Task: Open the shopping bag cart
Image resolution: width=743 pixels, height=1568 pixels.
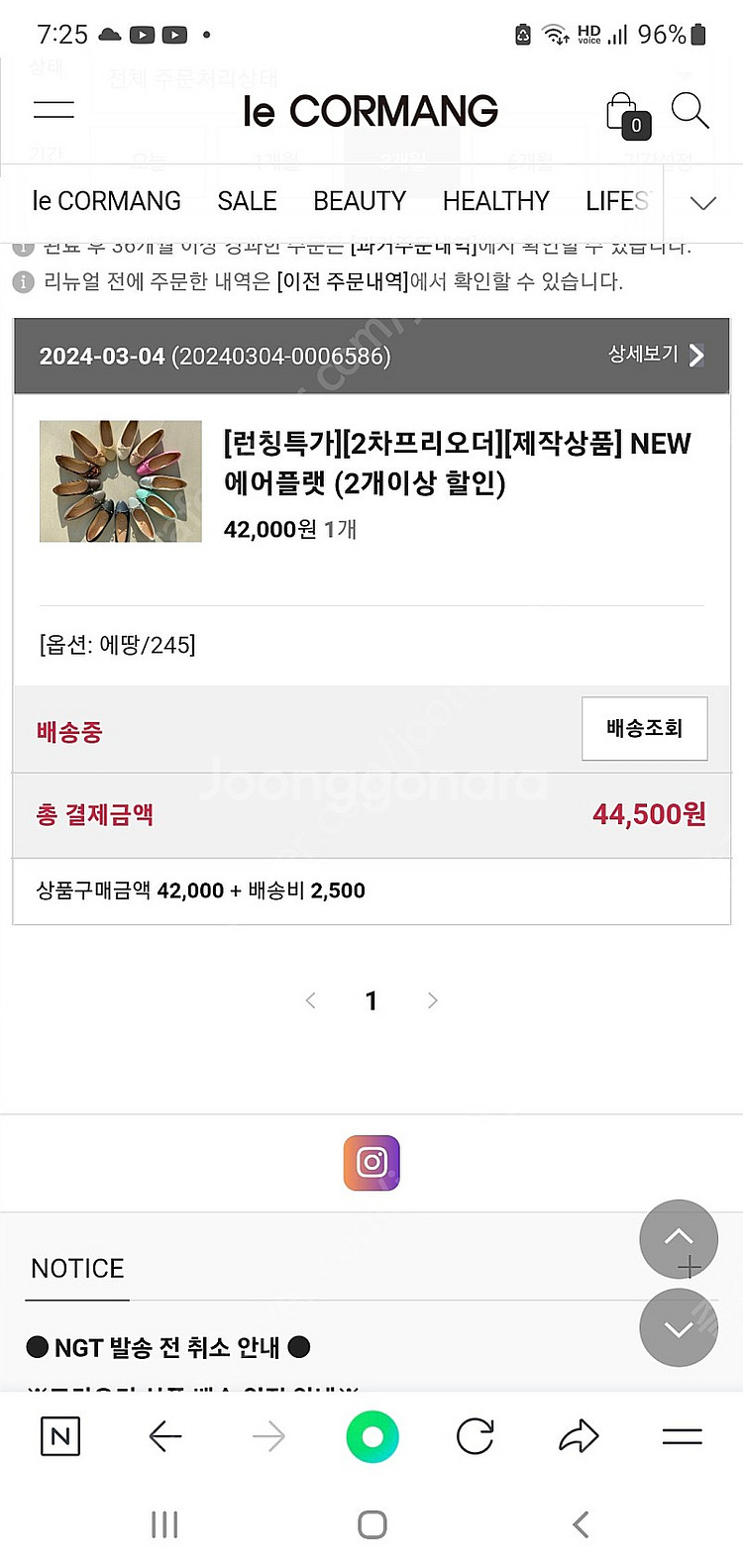Action: point(626,114)
